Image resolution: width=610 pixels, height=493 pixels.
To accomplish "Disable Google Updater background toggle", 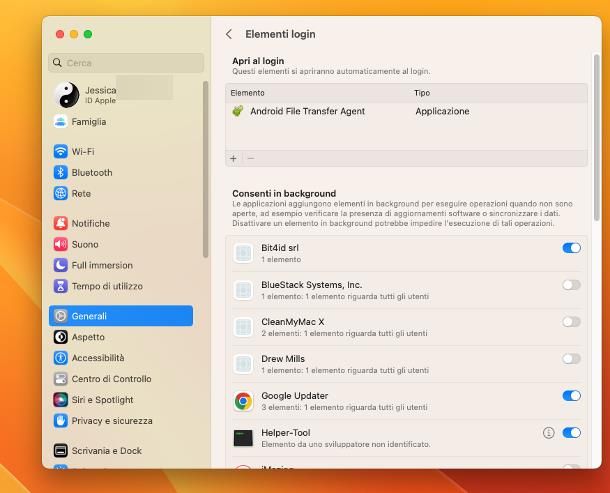I will click(x=571, y=396).
